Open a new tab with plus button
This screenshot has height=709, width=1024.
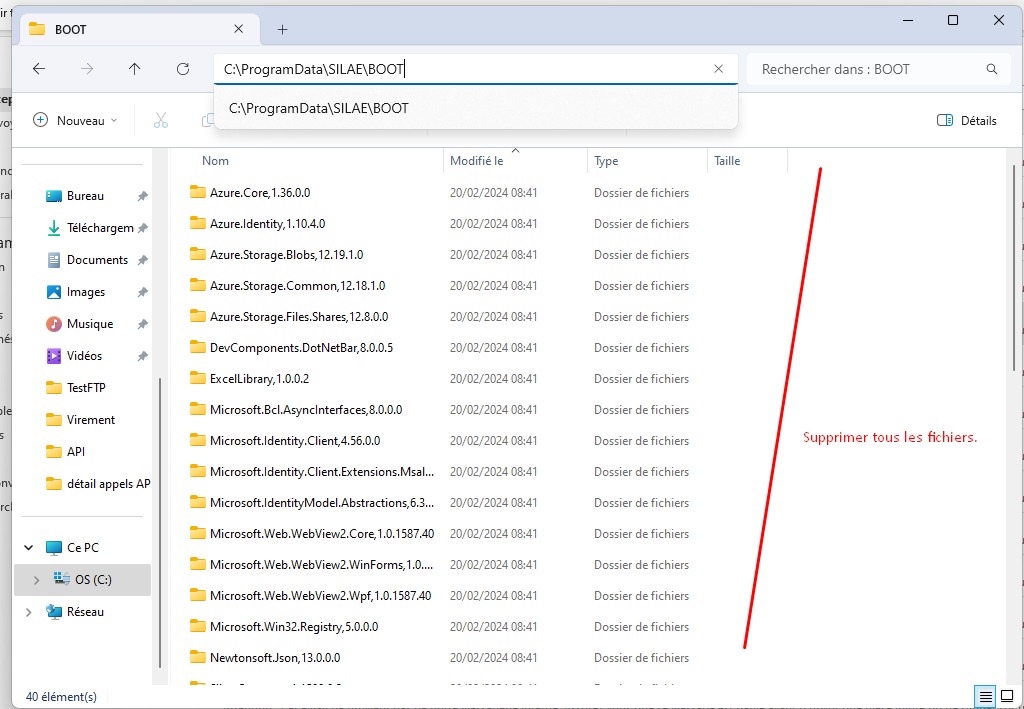tap(282, 29)
